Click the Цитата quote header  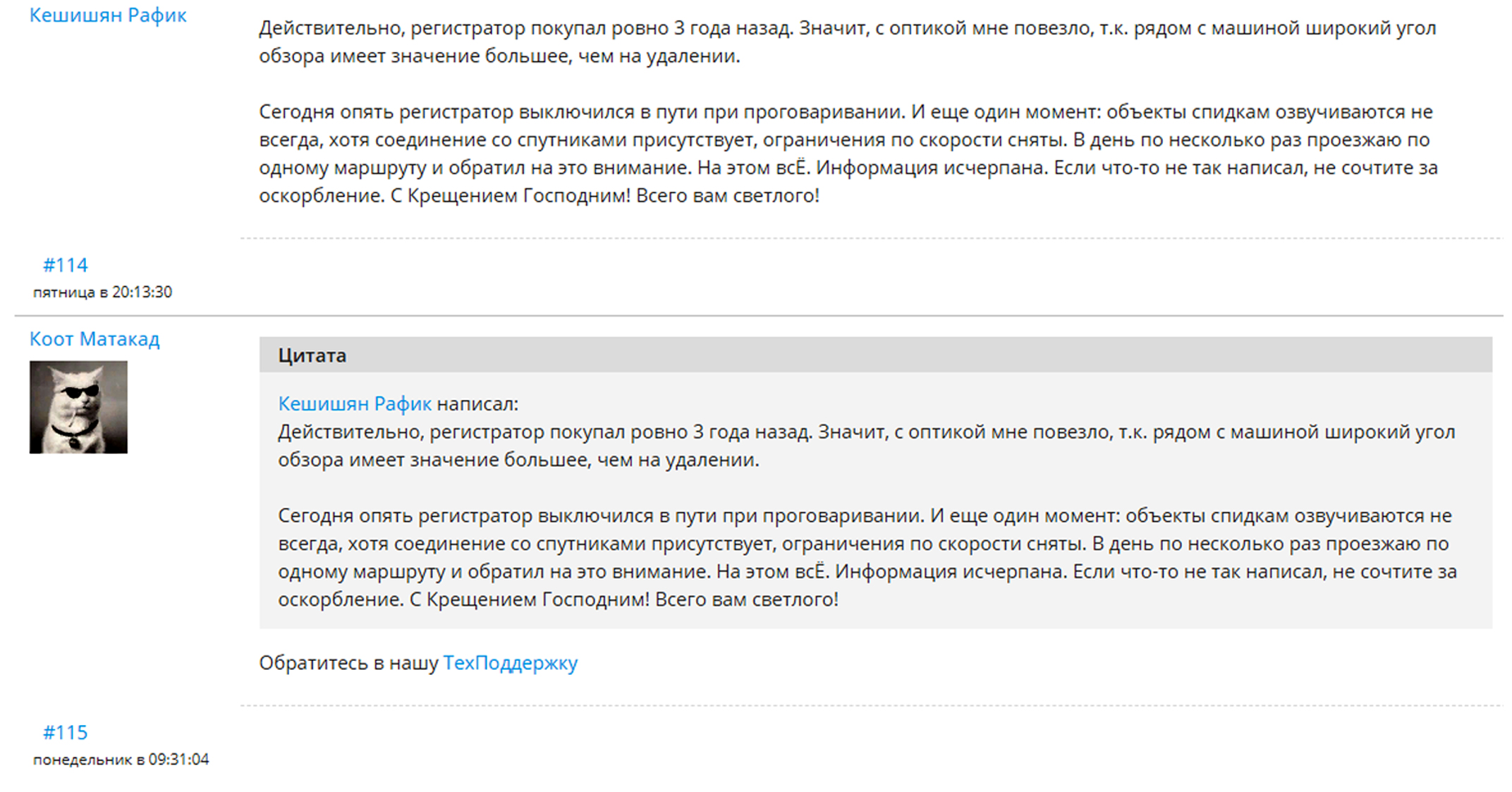click(312, 355)
